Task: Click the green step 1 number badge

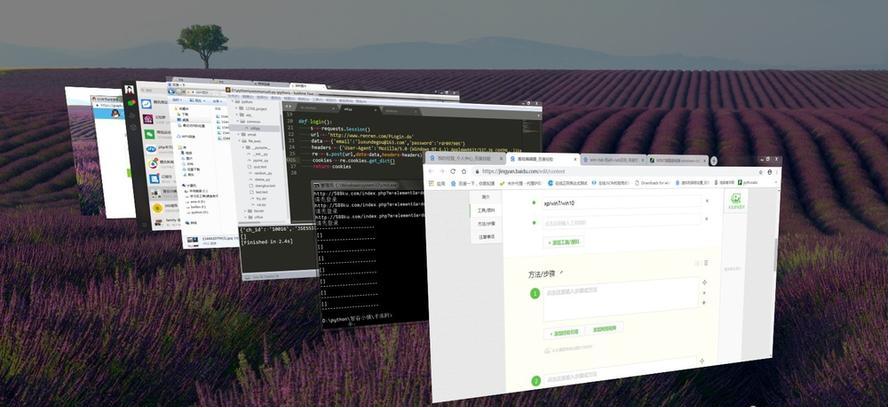Action: point(534,293)
